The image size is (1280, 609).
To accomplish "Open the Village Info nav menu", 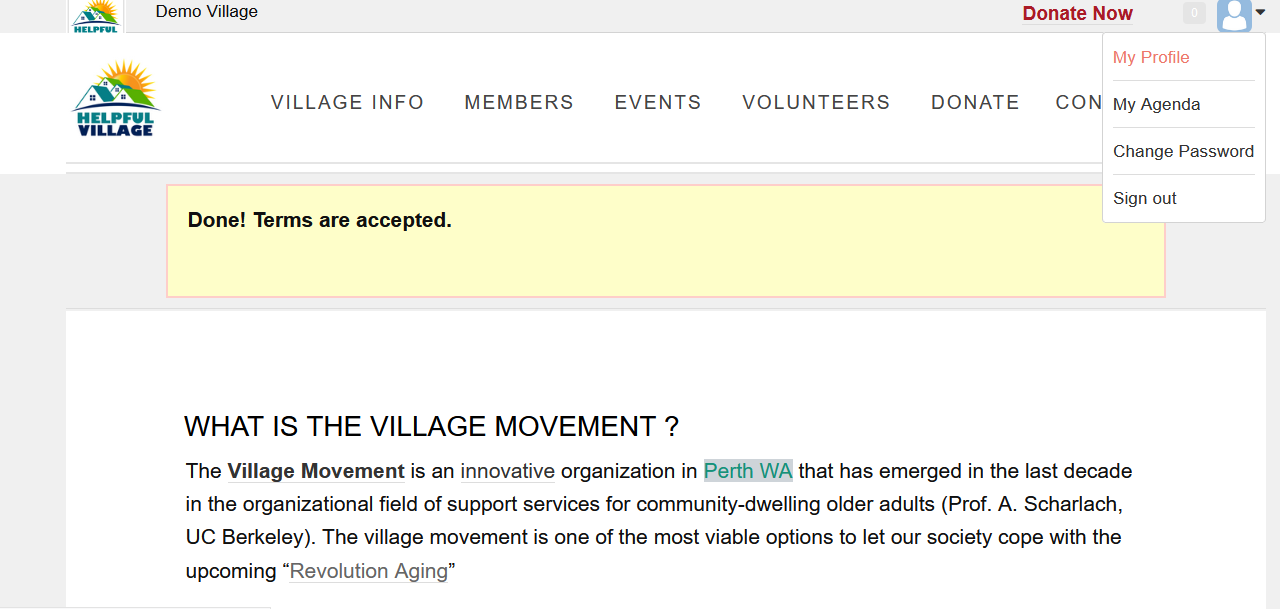I will click(x=347, y=102).
